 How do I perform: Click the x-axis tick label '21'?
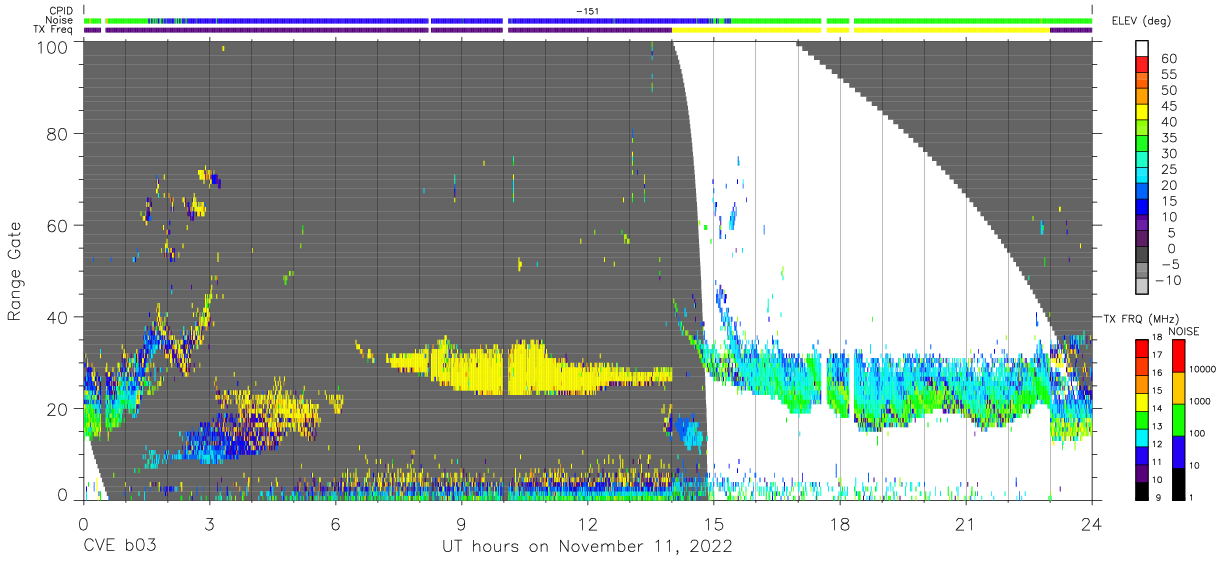click(x=965, y=523)
